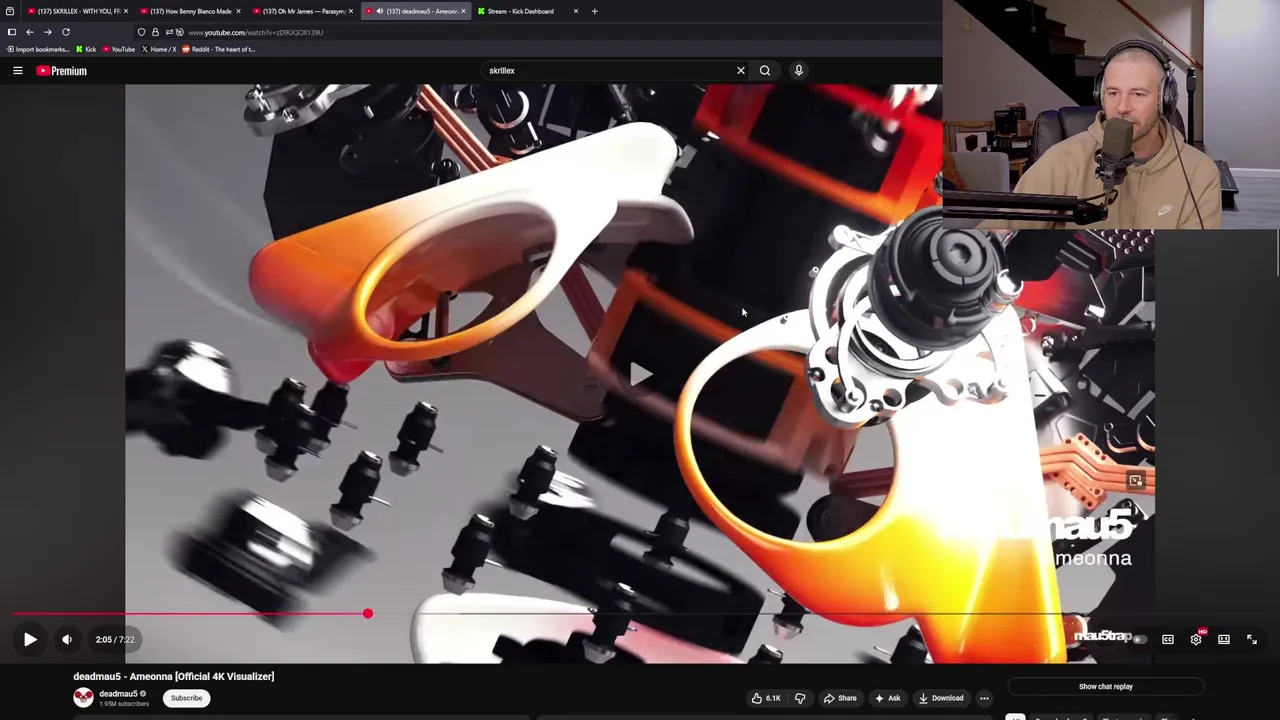Click the large play overlay on video

point(640,375)
